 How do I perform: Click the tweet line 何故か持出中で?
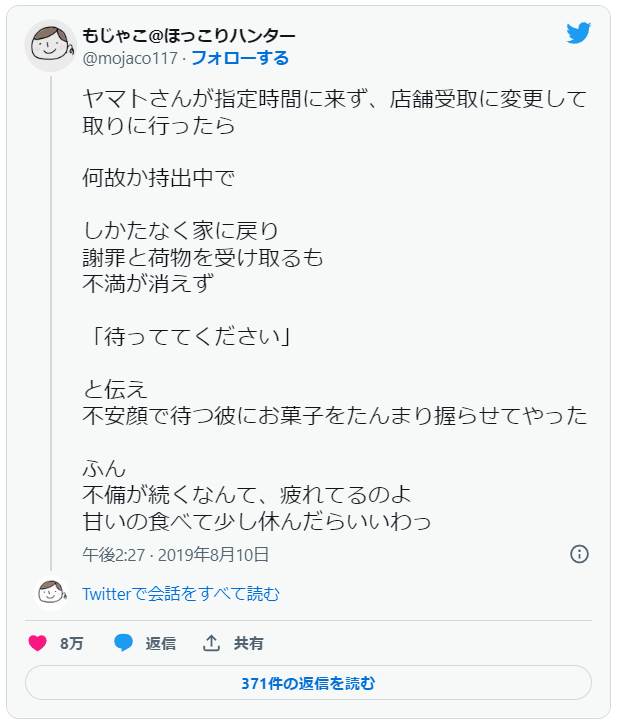(x=158, y=178)
